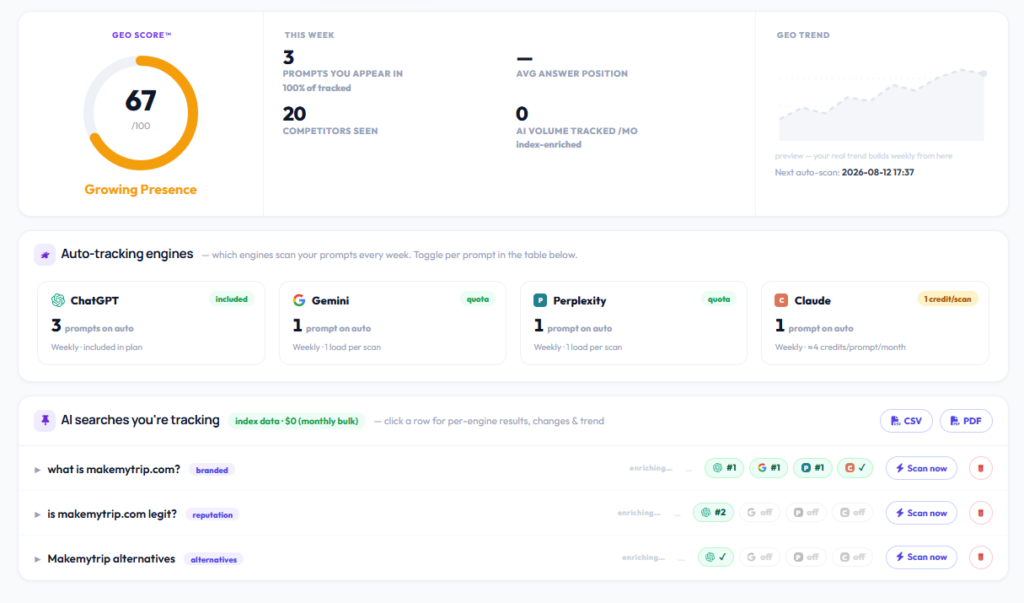Click the Gemini logo icon in engine card

299,301
